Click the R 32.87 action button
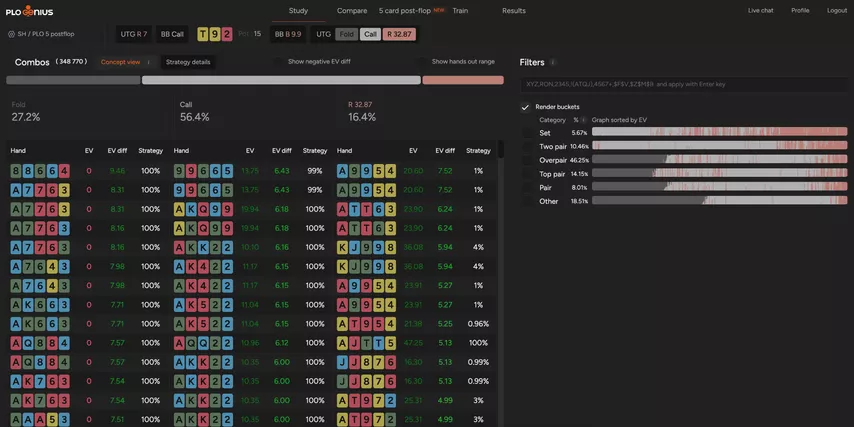 pyautogui.click(x=399, y=34)
